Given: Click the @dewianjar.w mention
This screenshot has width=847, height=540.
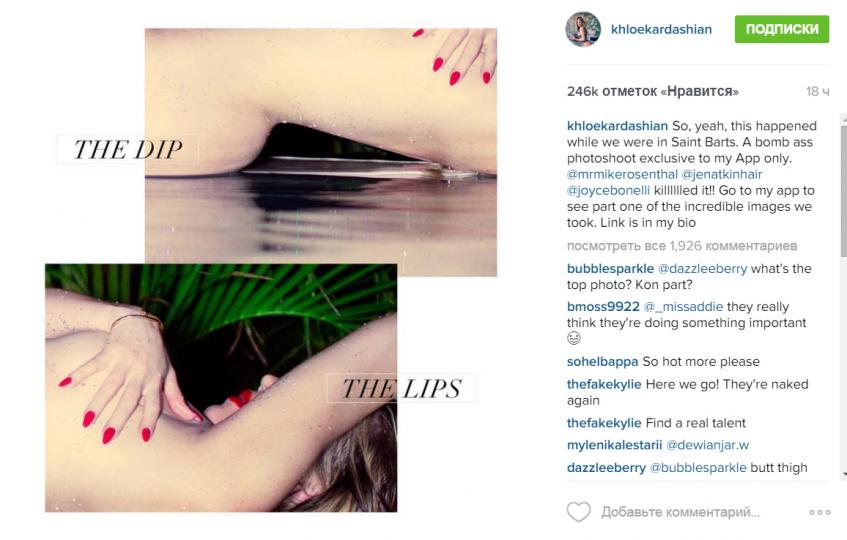Looking at the screenshot, I should point(708,445).
